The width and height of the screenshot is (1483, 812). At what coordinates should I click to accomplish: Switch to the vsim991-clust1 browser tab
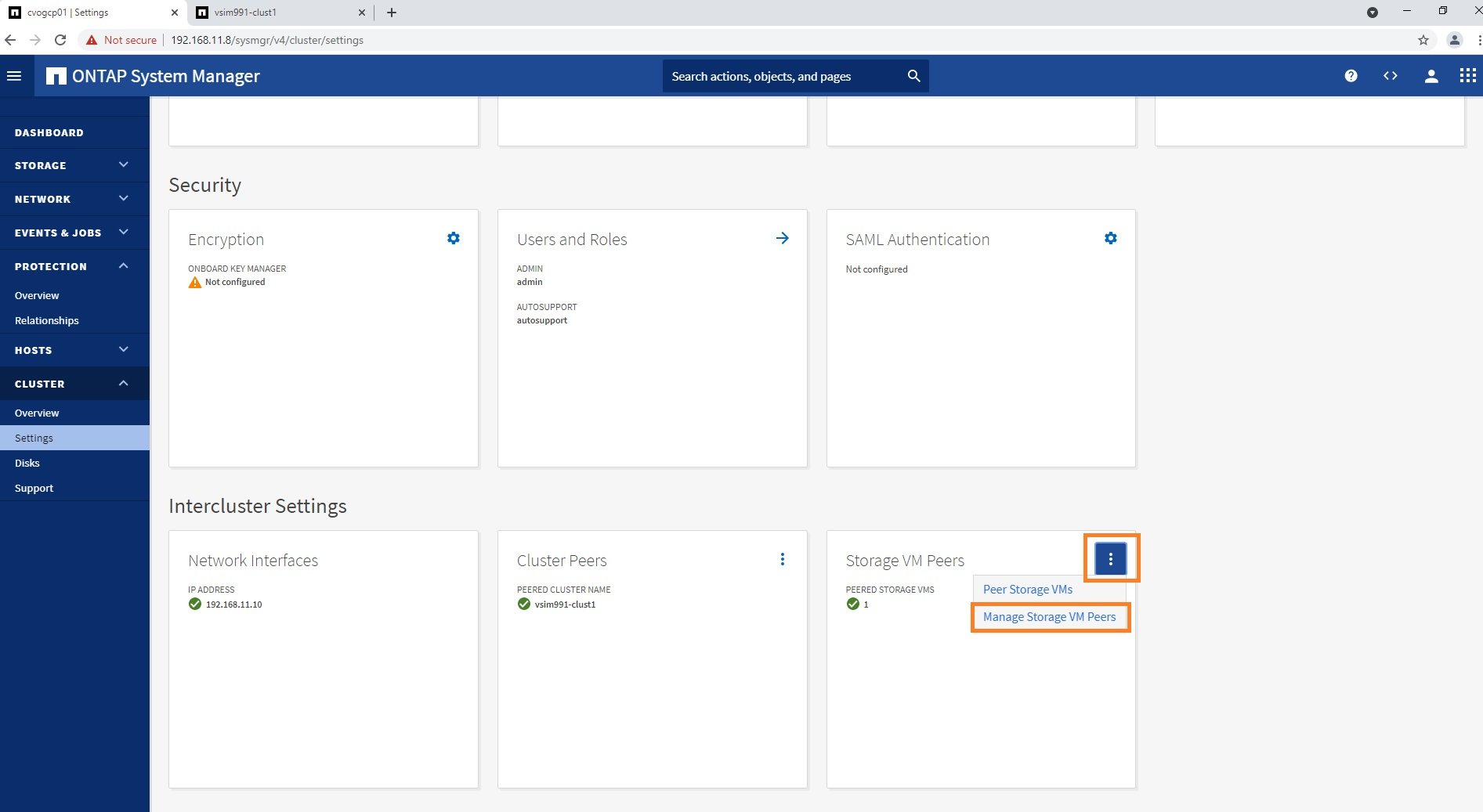(276, 13)
